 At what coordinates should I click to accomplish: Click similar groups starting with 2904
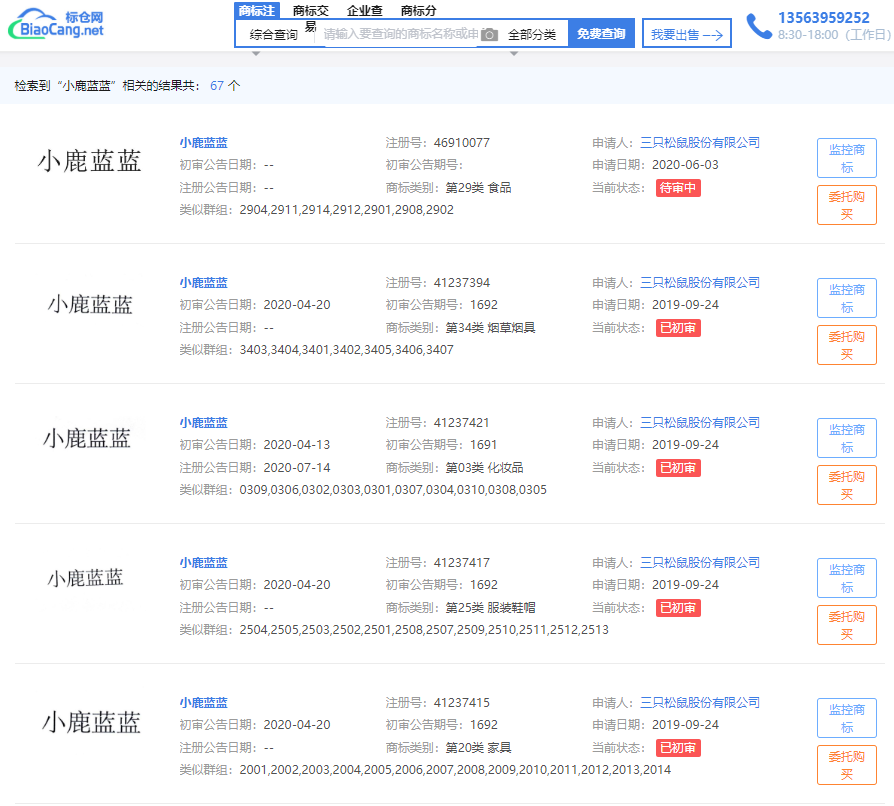pos(347,210)
